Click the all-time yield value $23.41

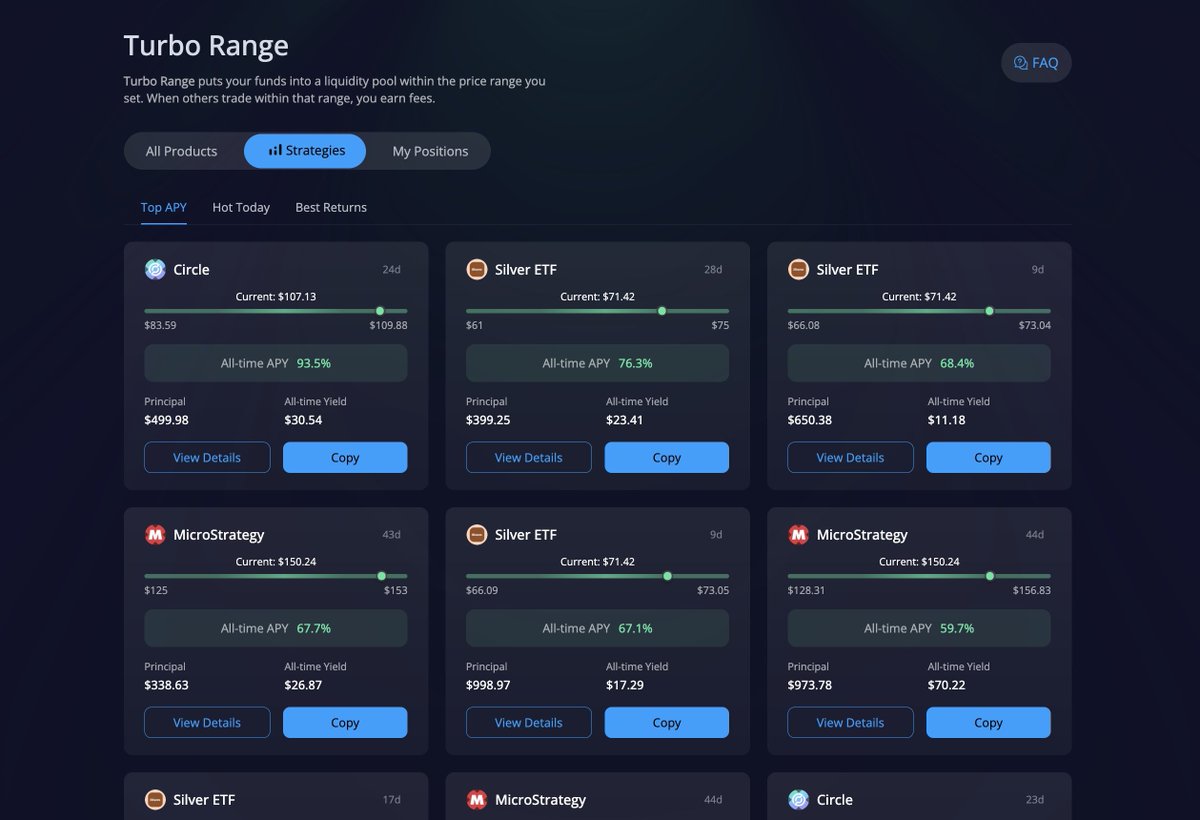(625, 420)
